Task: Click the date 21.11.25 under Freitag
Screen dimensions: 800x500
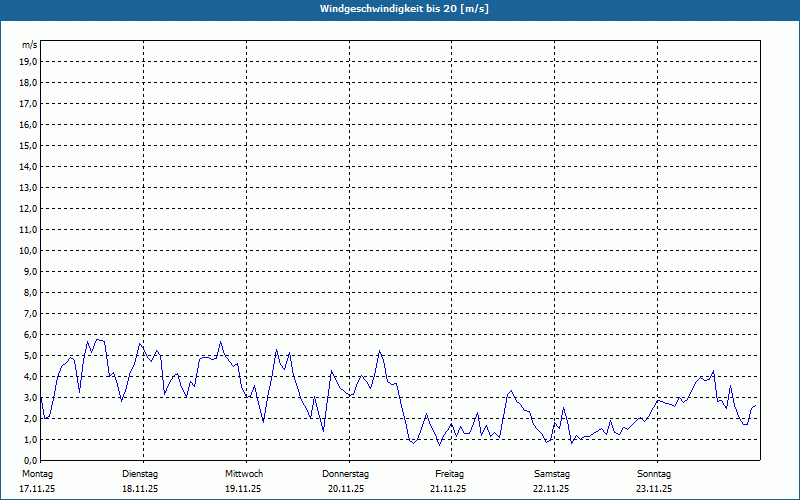Action: (449, 489)
